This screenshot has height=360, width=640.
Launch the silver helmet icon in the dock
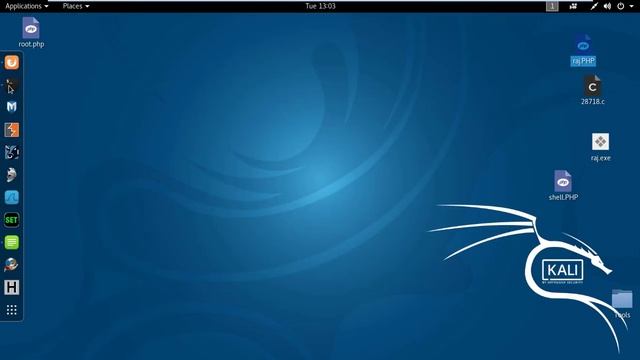tap(11, 175)
